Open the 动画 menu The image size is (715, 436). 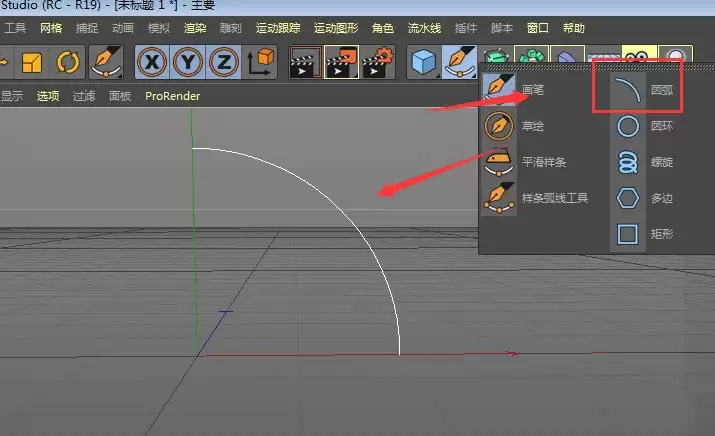coord(123,28)
